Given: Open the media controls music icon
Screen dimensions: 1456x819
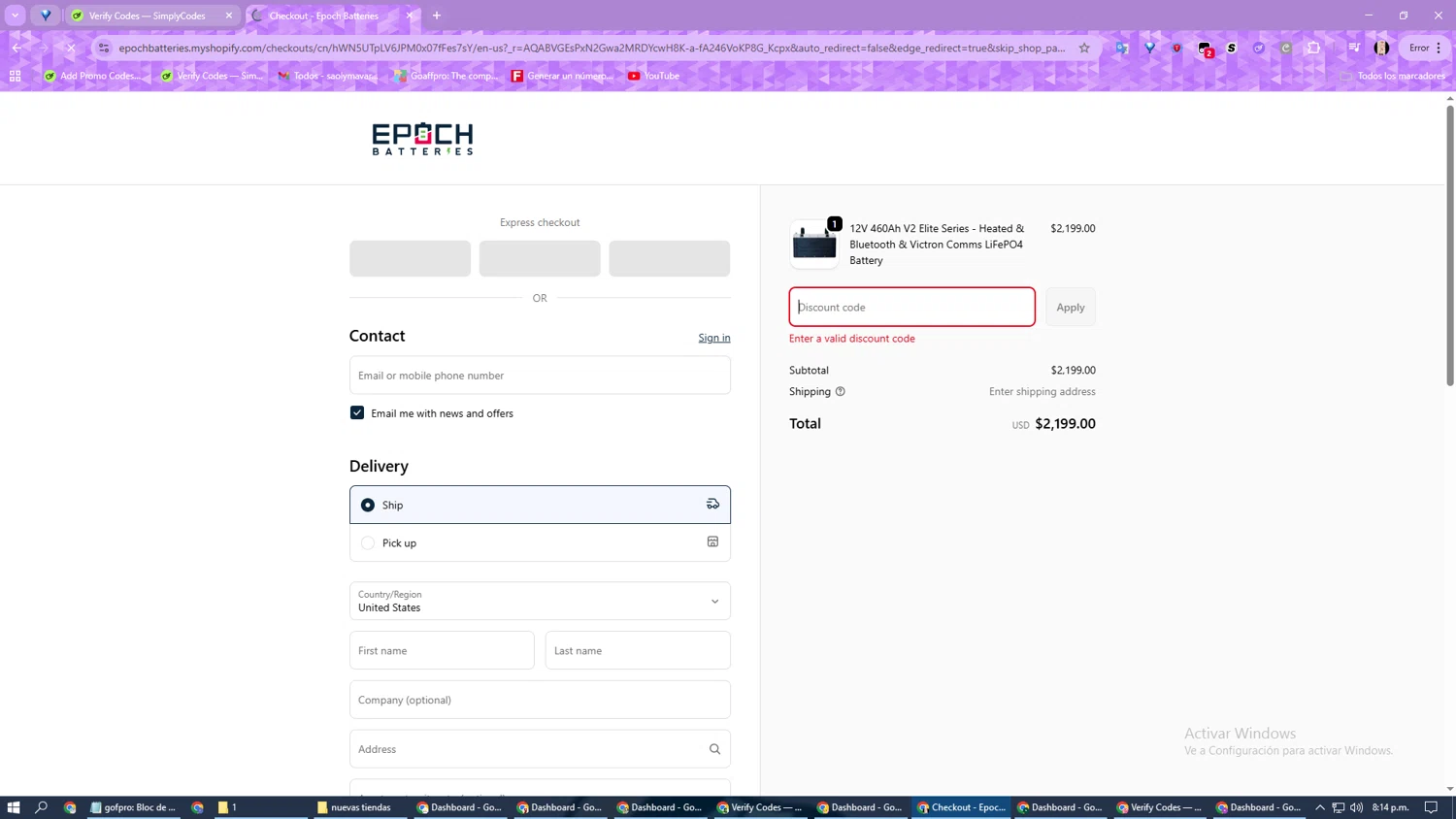Looking at the screenshot, I should [x=1354, y=48].
